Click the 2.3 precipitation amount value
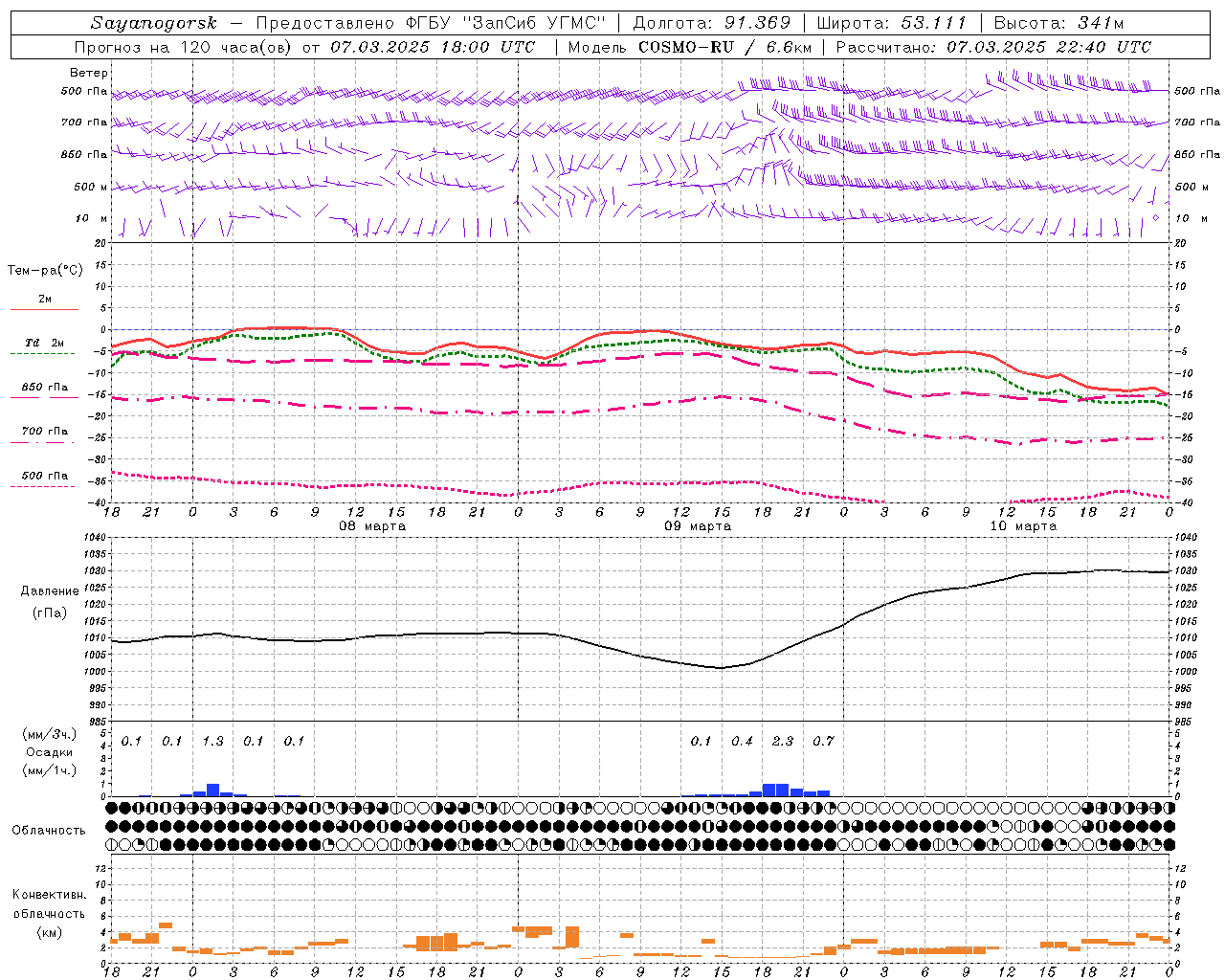Viewport: 1225px width, 980px height. (x=783, y=741)
